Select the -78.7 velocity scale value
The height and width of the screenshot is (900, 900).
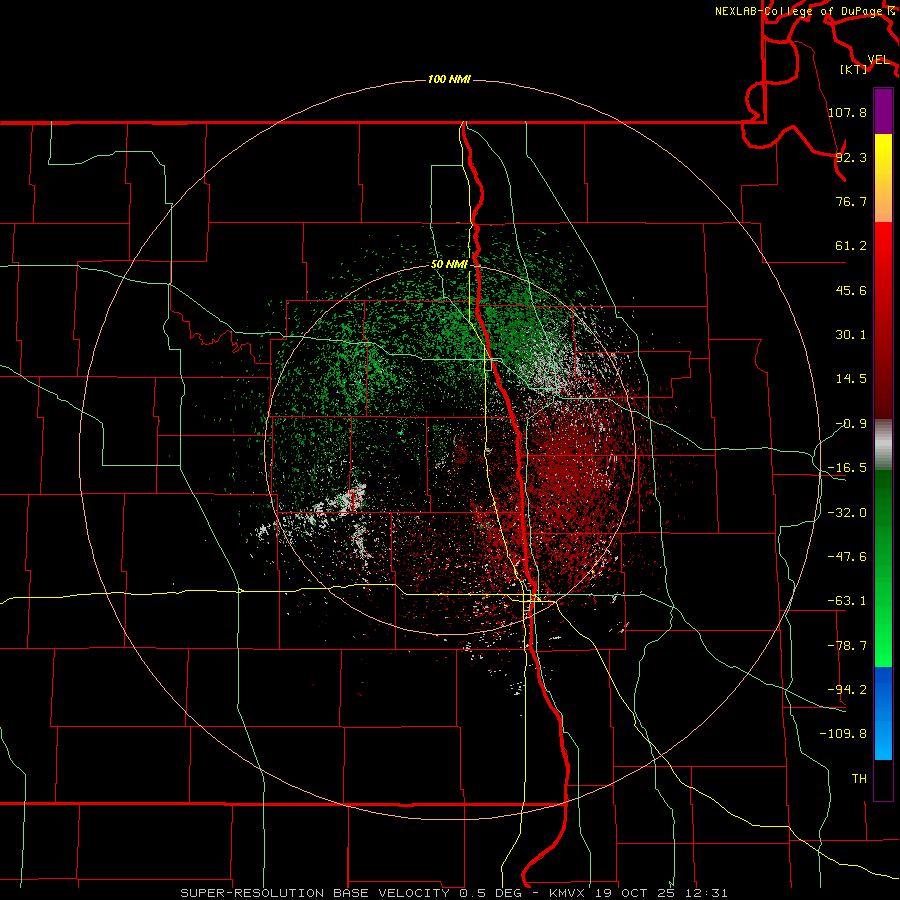[x=847, y=646]
